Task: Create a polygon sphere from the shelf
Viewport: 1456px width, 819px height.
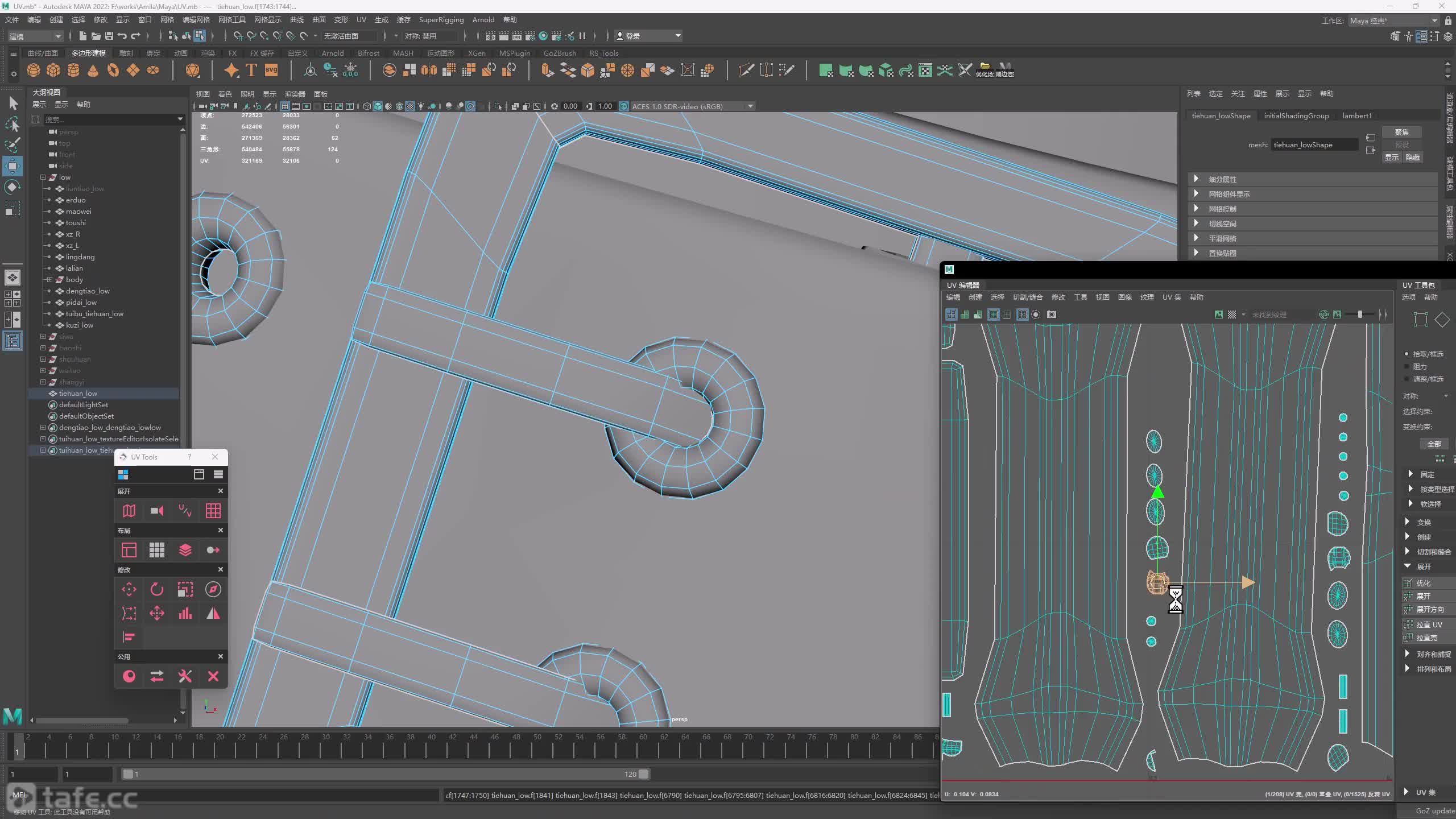Action: pyautogui.click(x=34, y=70)
